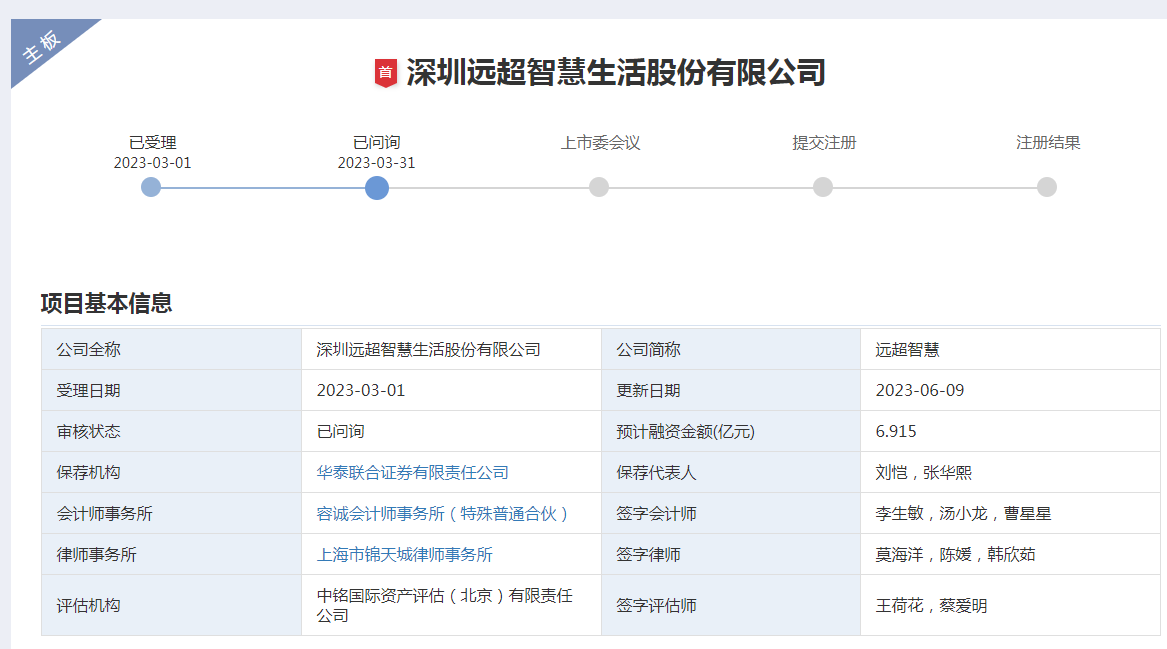Click the 预计融资金额 value 6.915
Image resolution: width=1167 pixels, height=649 pixels.
896,431
